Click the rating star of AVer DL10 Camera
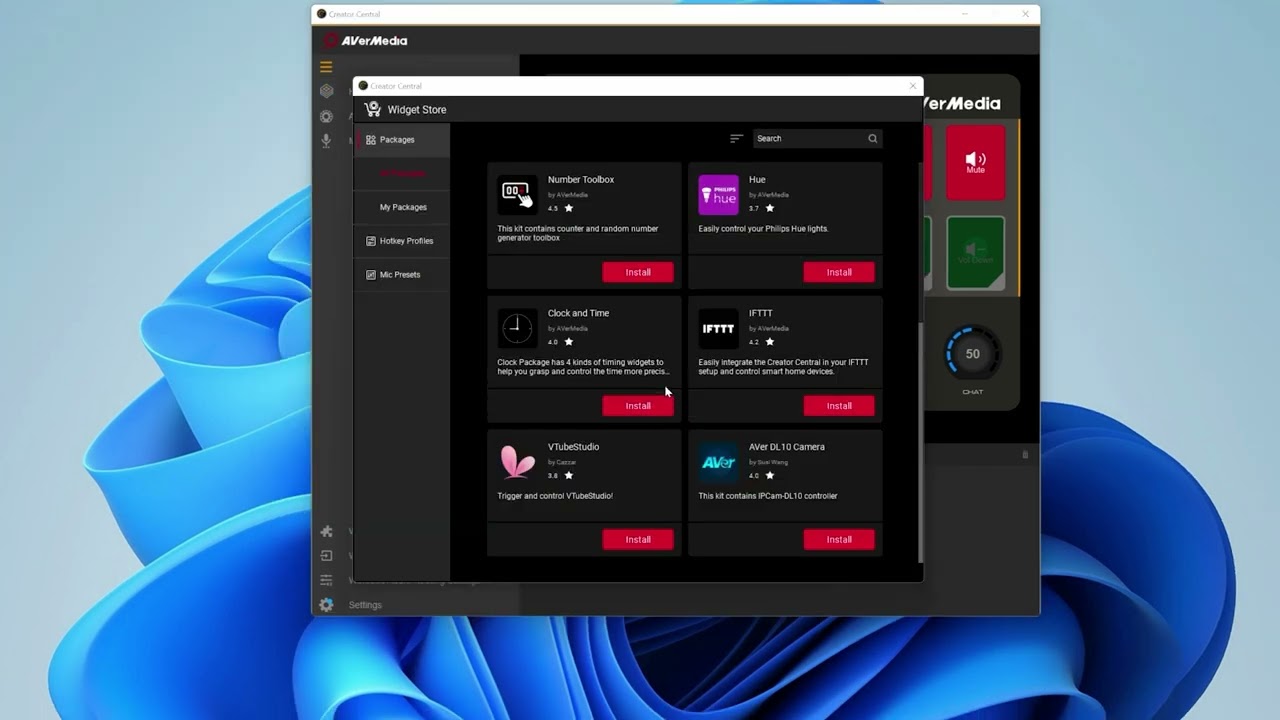Image resolution: width=1280 pixels, height=720 pixels. (x=770, y=475)
